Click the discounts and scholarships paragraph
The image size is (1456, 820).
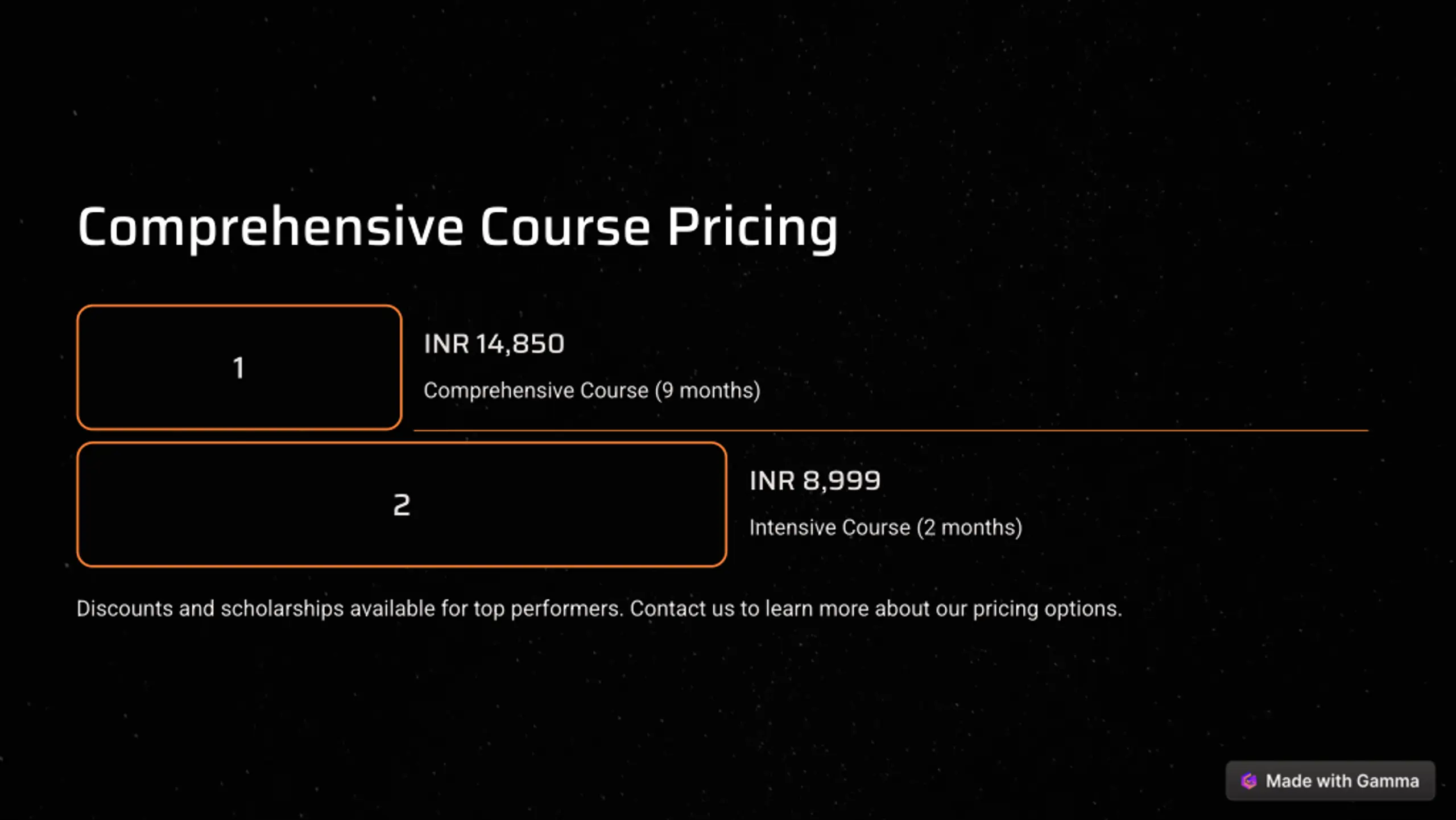tap(599, 609)
